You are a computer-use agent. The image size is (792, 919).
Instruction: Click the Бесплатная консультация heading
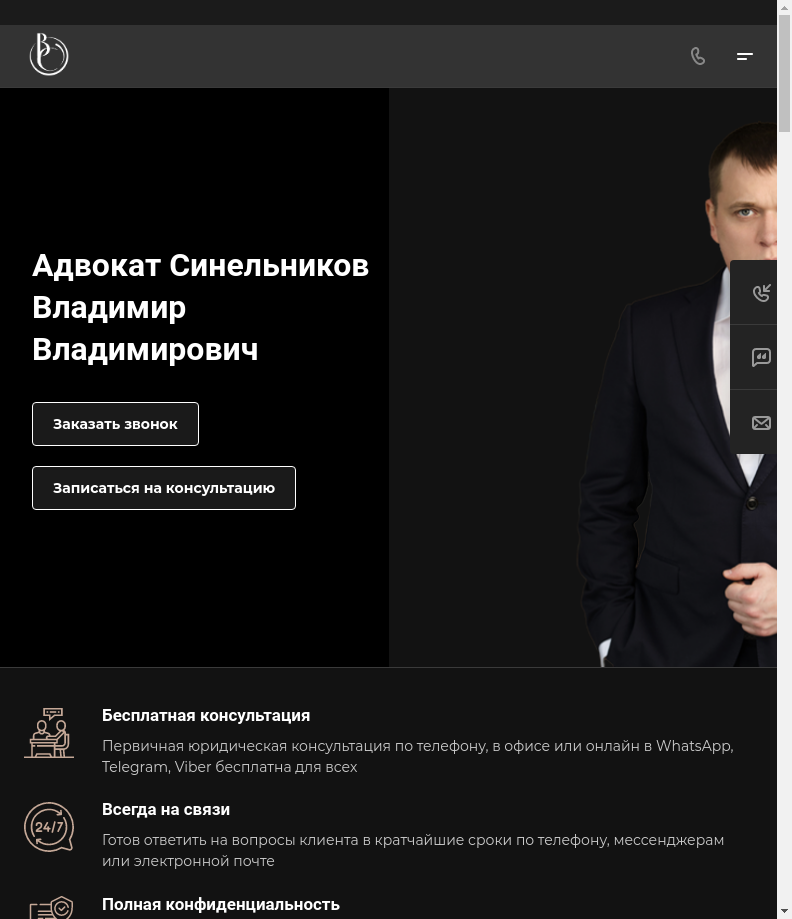point(206,716)
